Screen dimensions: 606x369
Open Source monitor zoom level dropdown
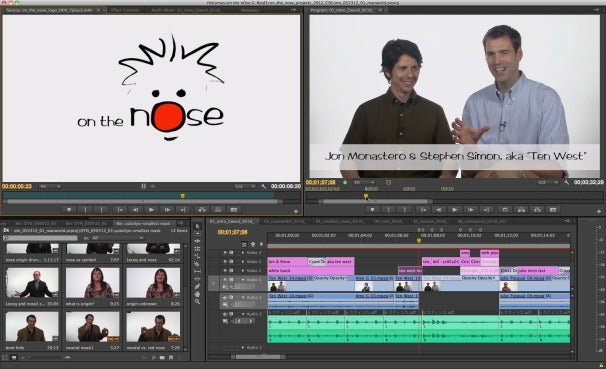[50, 186]
